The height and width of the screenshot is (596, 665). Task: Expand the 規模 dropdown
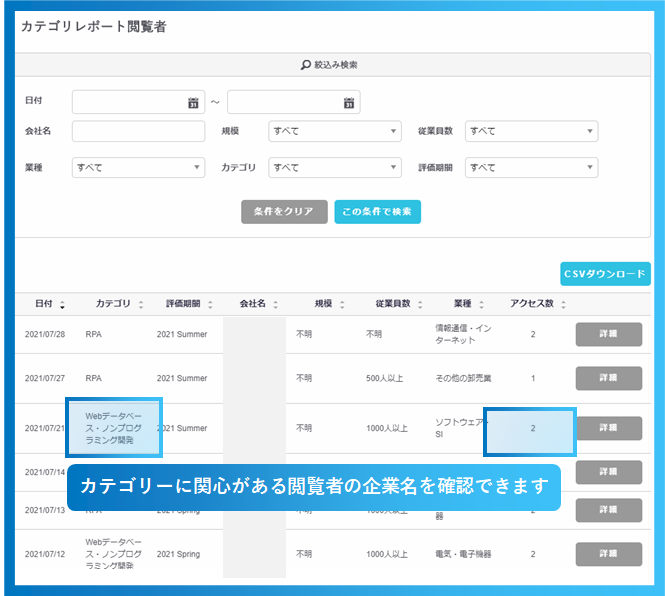335,131
